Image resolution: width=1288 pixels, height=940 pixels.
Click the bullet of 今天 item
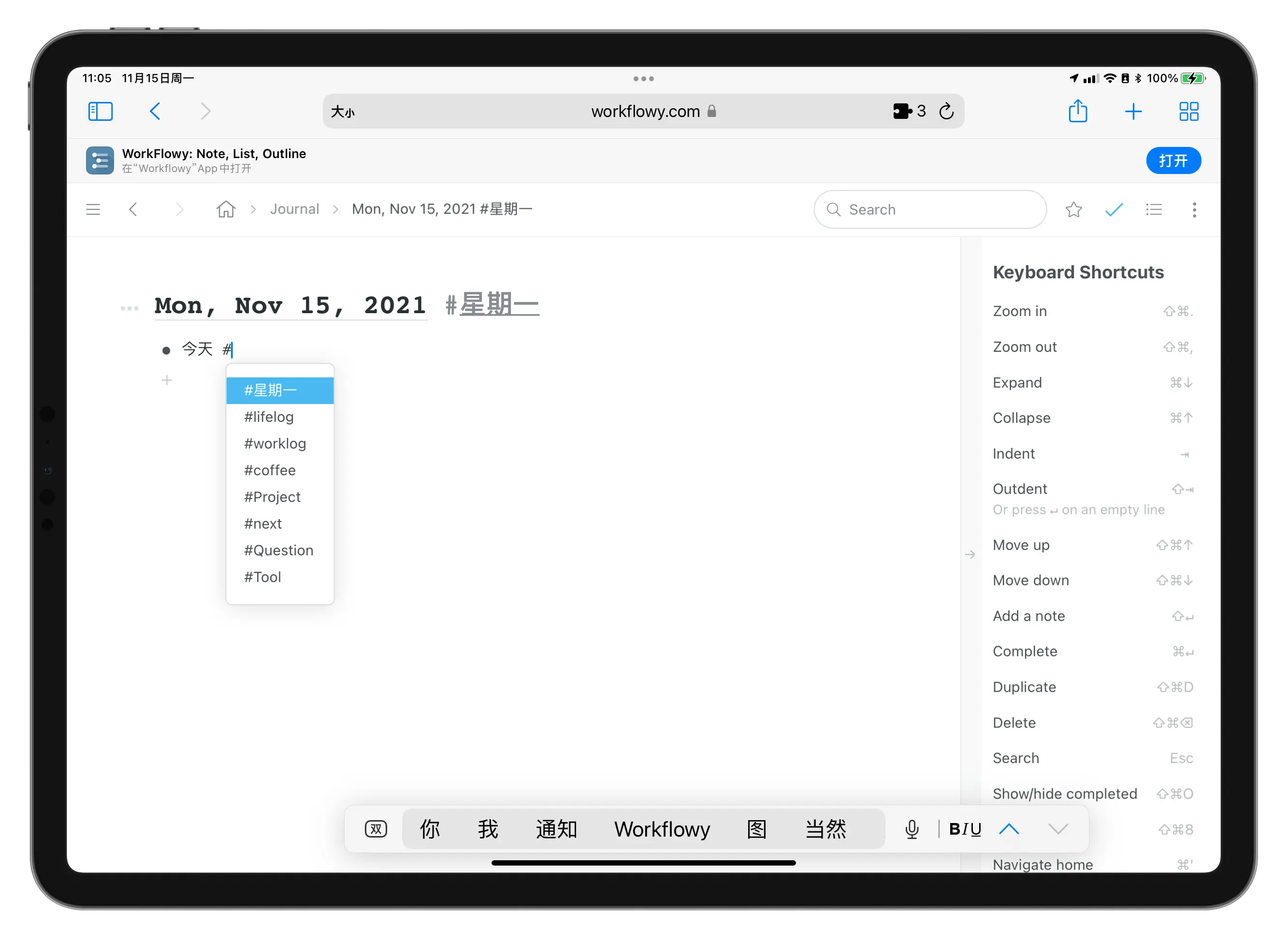[166, 350]
